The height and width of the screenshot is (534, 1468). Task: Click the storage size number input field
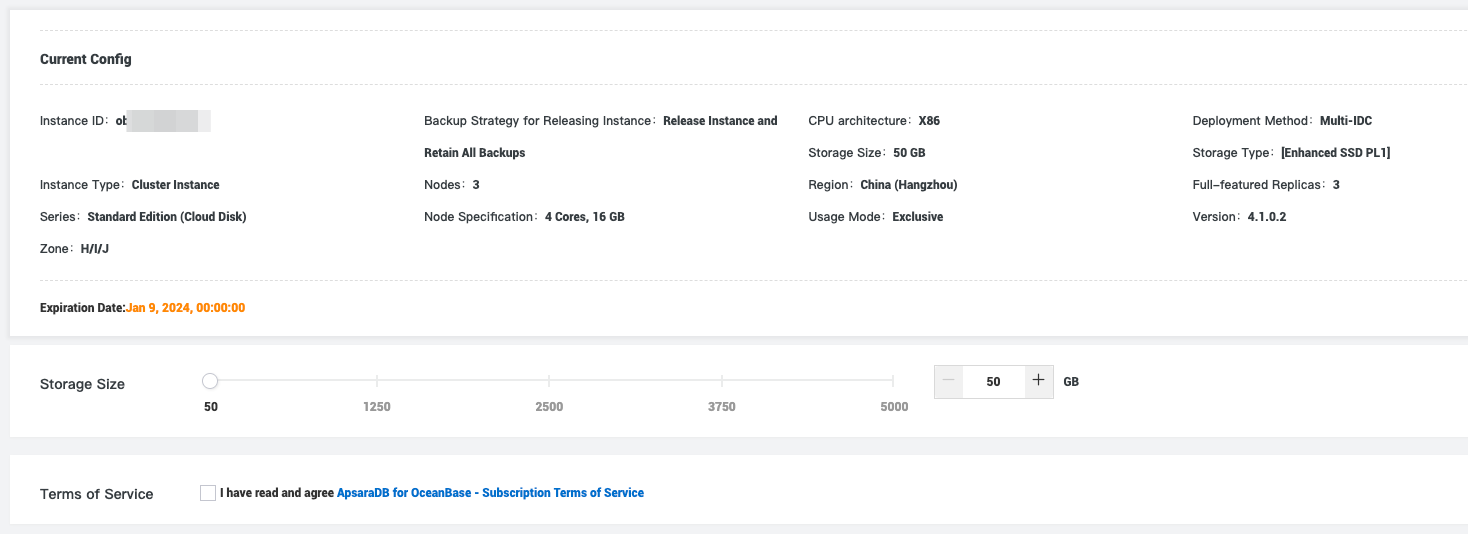tap(993, 381)
